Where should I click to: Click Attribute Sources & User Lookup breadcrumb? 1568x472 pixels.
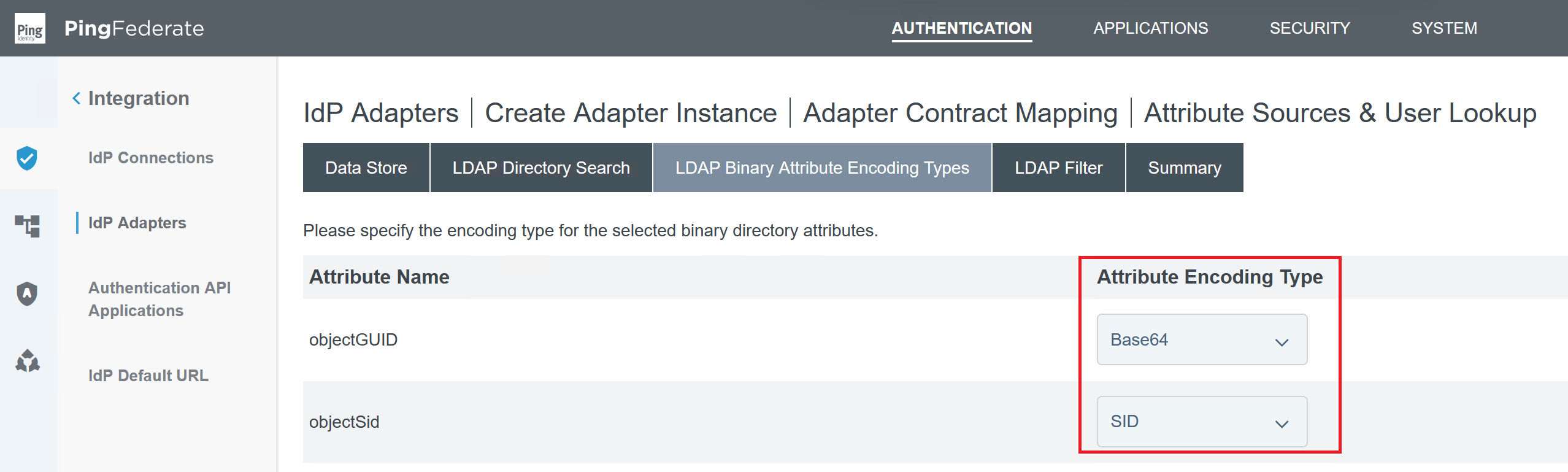[1340, 113]
